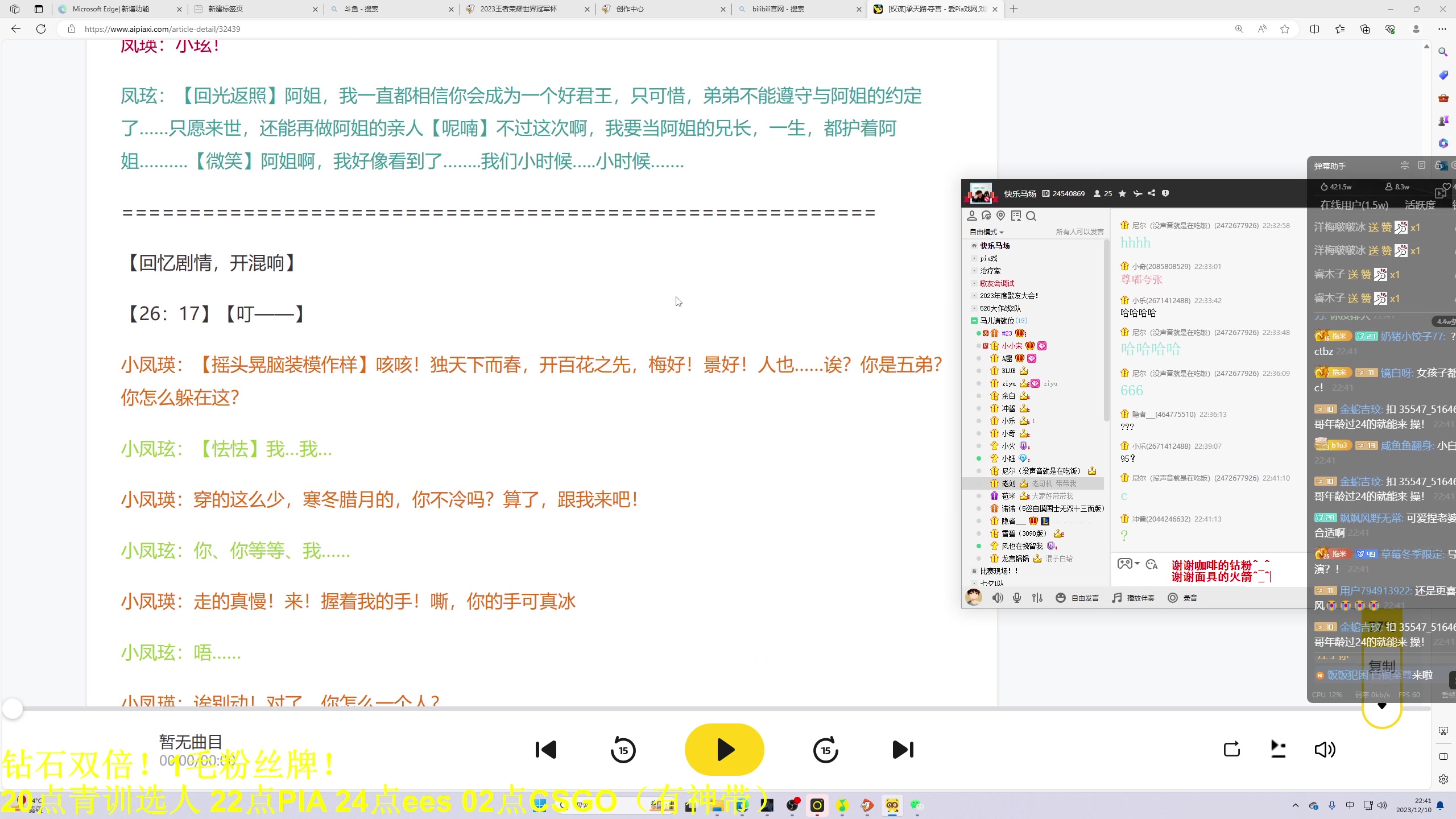The image size is (1456, 819).
Task: Toggle the 录音 recording button
Action: (1182, 598)
